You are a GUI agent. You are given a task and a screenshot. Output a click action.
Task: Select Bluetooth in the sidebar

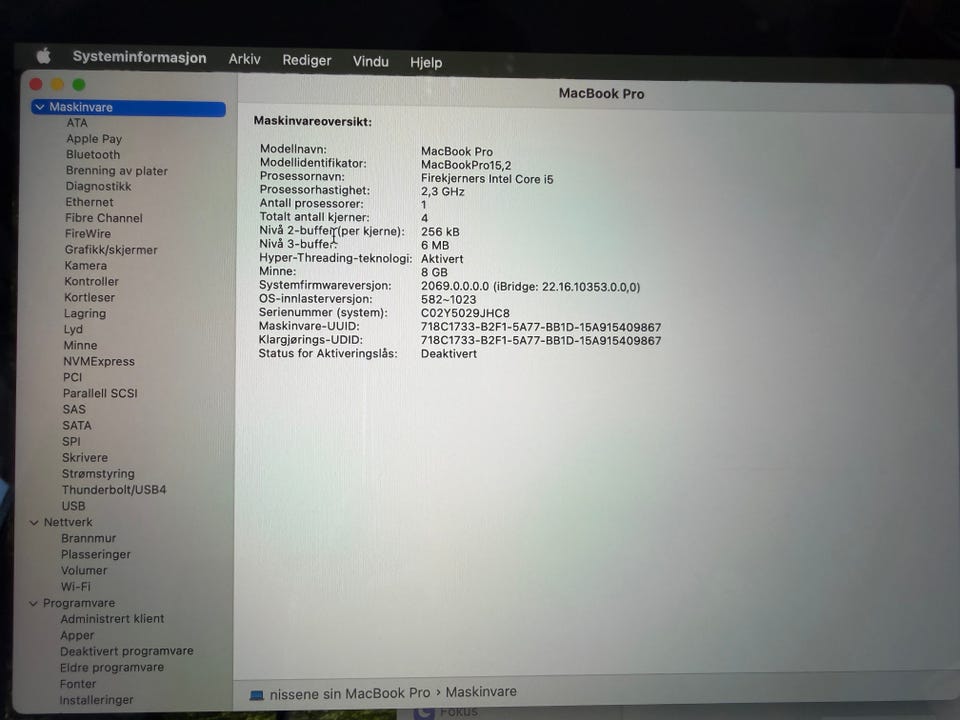point(93,155)
